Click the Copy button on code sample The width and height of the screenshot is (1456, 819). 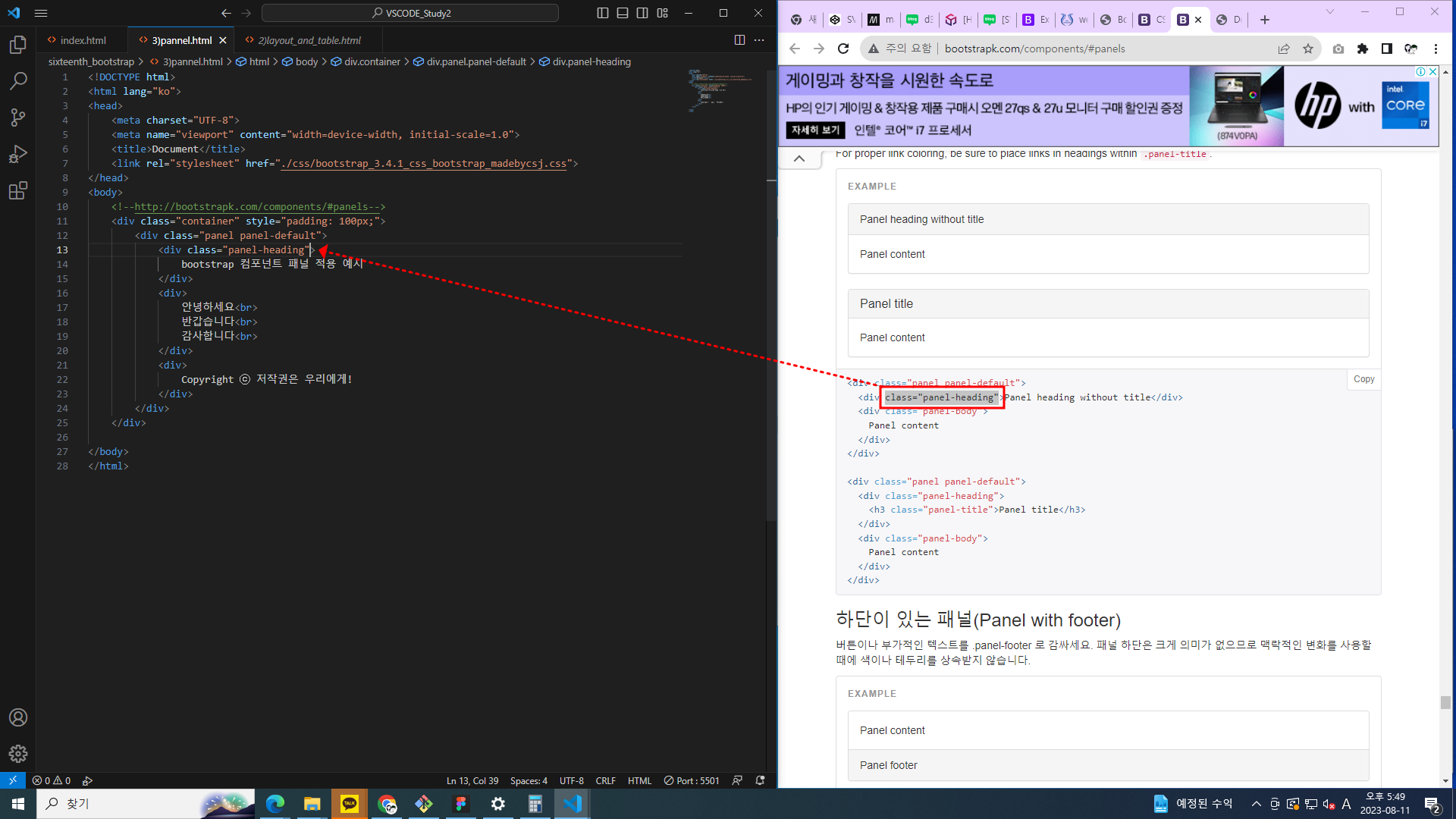1363,379
